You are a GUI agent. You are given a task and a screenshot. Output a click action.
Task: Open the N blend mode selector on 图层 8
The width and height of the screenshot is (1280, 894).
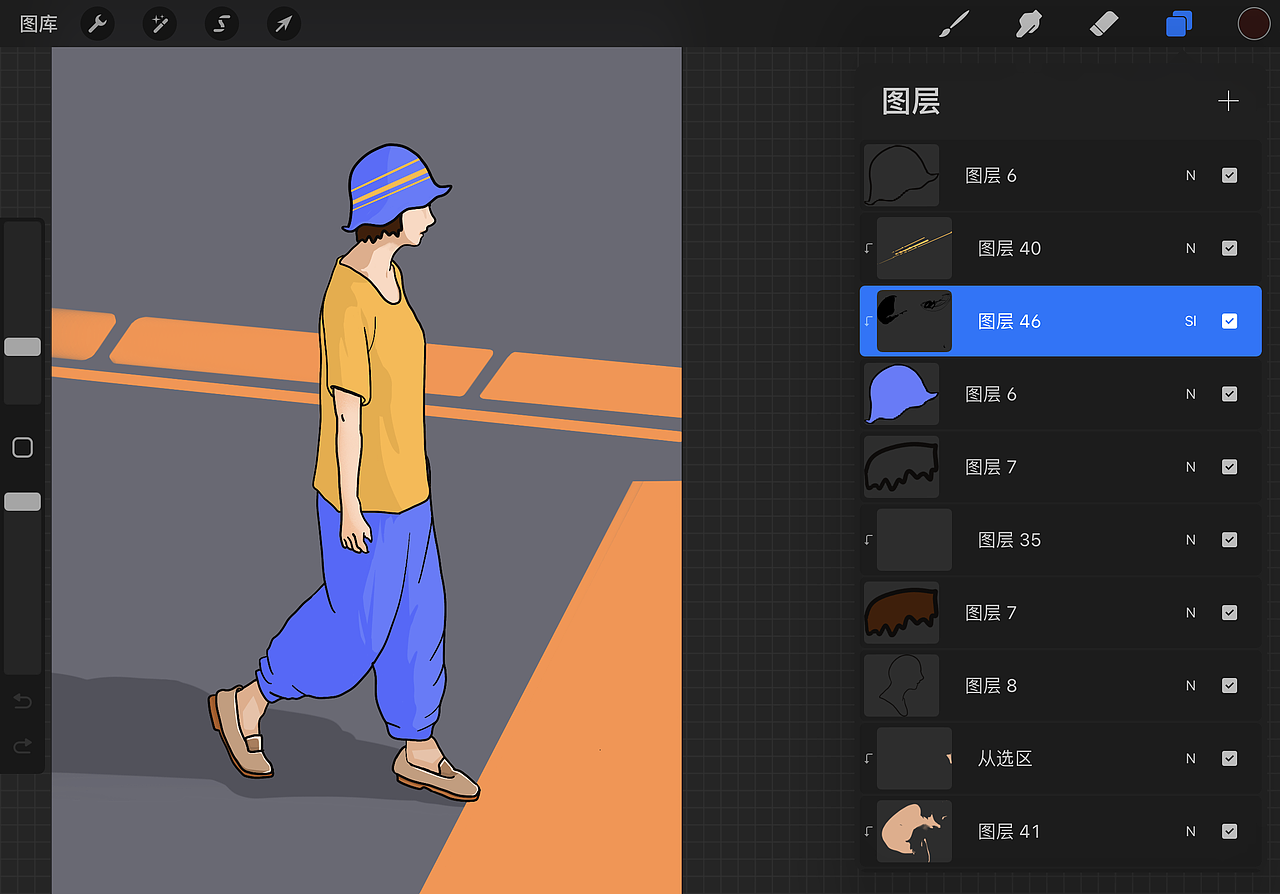tap(1190, 685)
